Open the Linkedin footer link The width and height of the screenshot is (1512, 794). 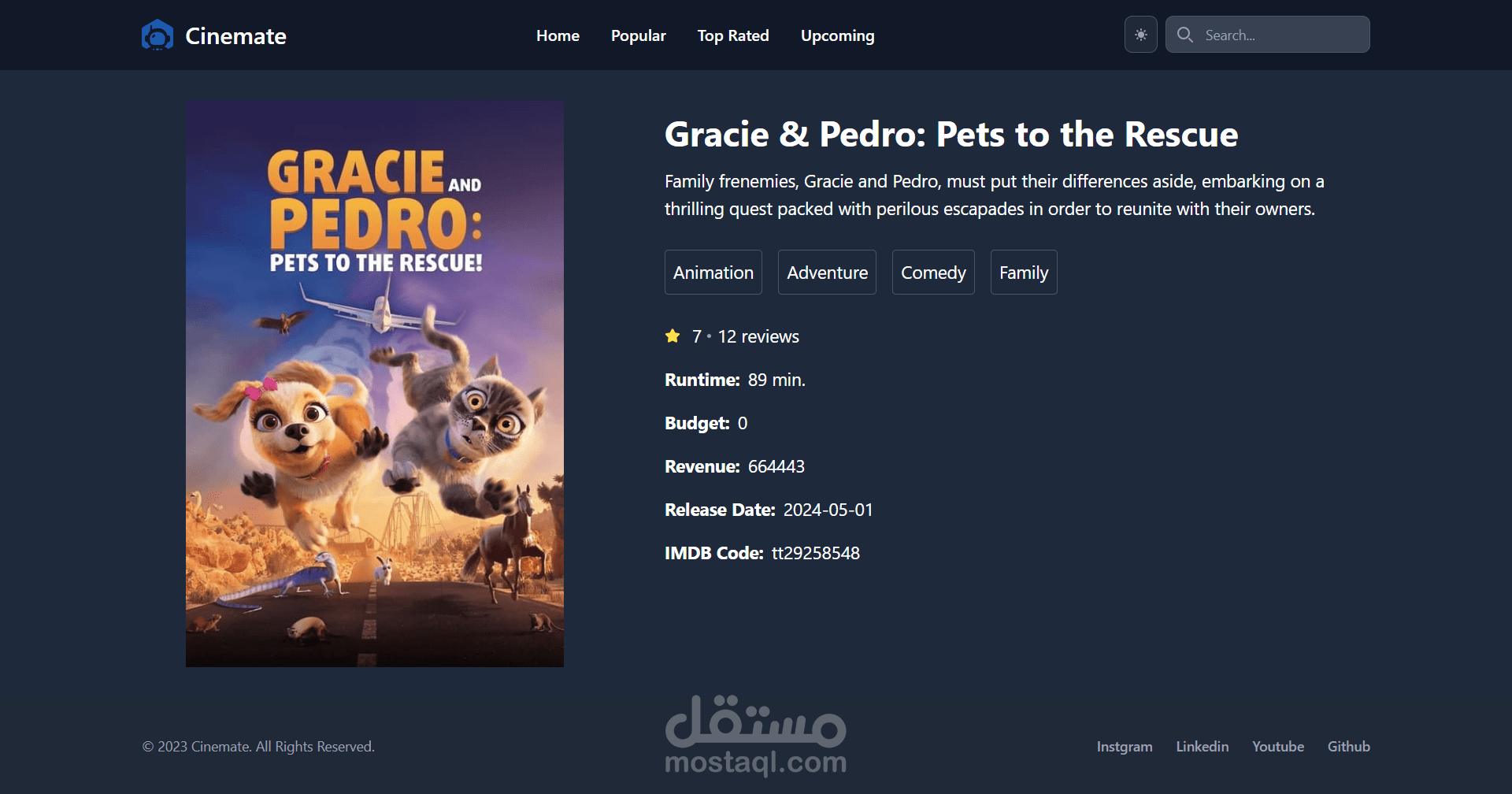pyautogui.click(x=1203, y=747)
